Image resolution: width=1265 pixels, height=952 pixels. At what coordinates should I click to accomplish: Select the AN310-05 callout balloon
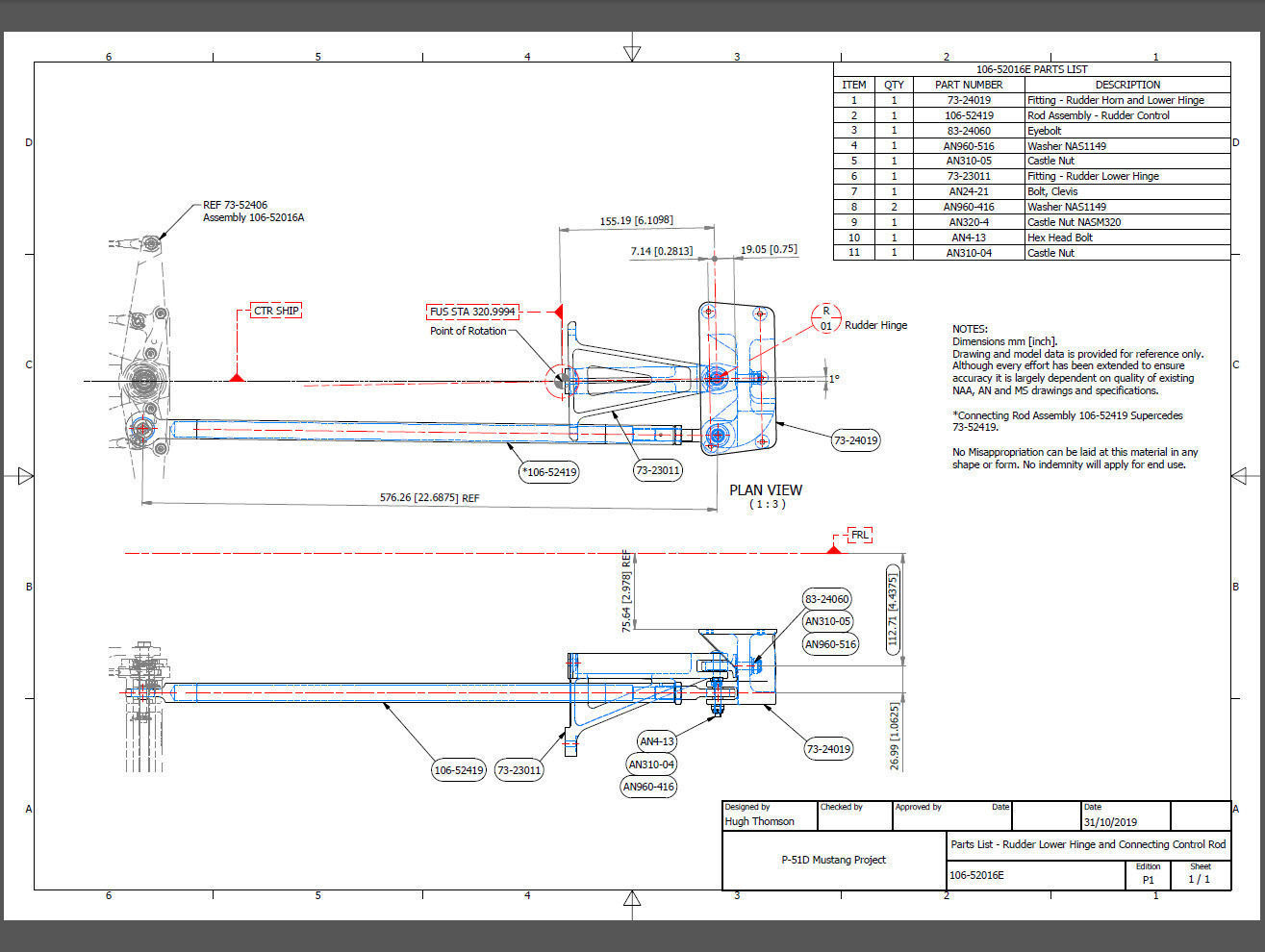827,621
